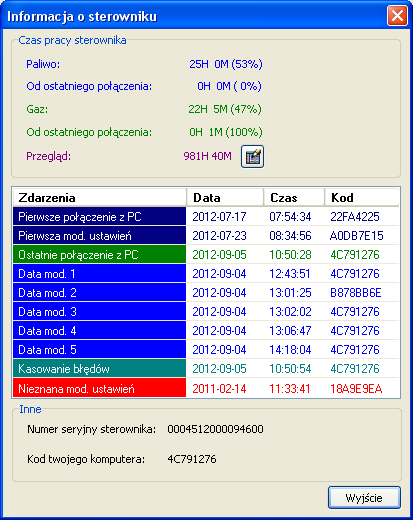This screenshot has width=413, height=520.
Task: Select the Ostatnie połączenie z PC row
Action: point(206,255)
